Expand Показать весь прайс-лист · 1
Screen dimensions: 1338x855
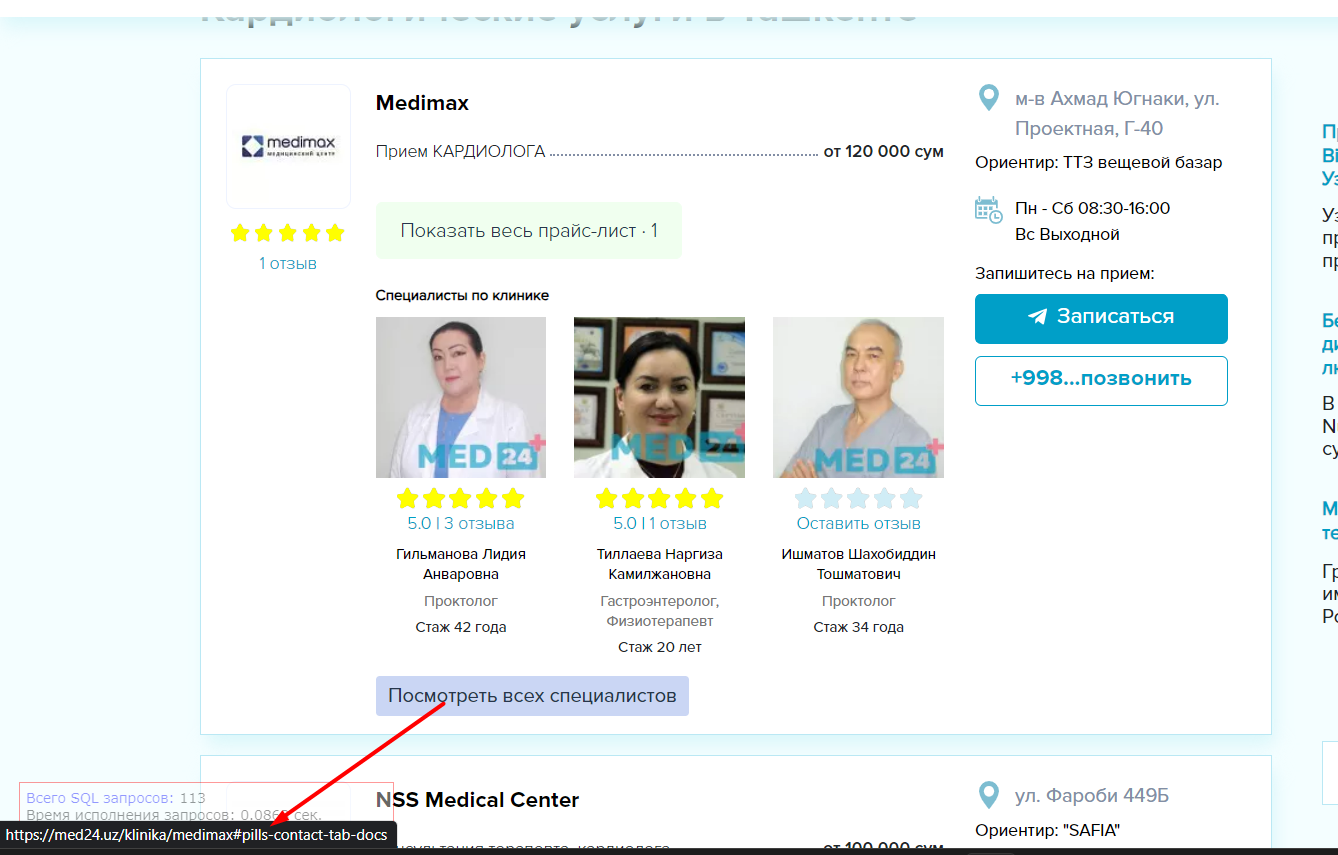pos(529,231)
